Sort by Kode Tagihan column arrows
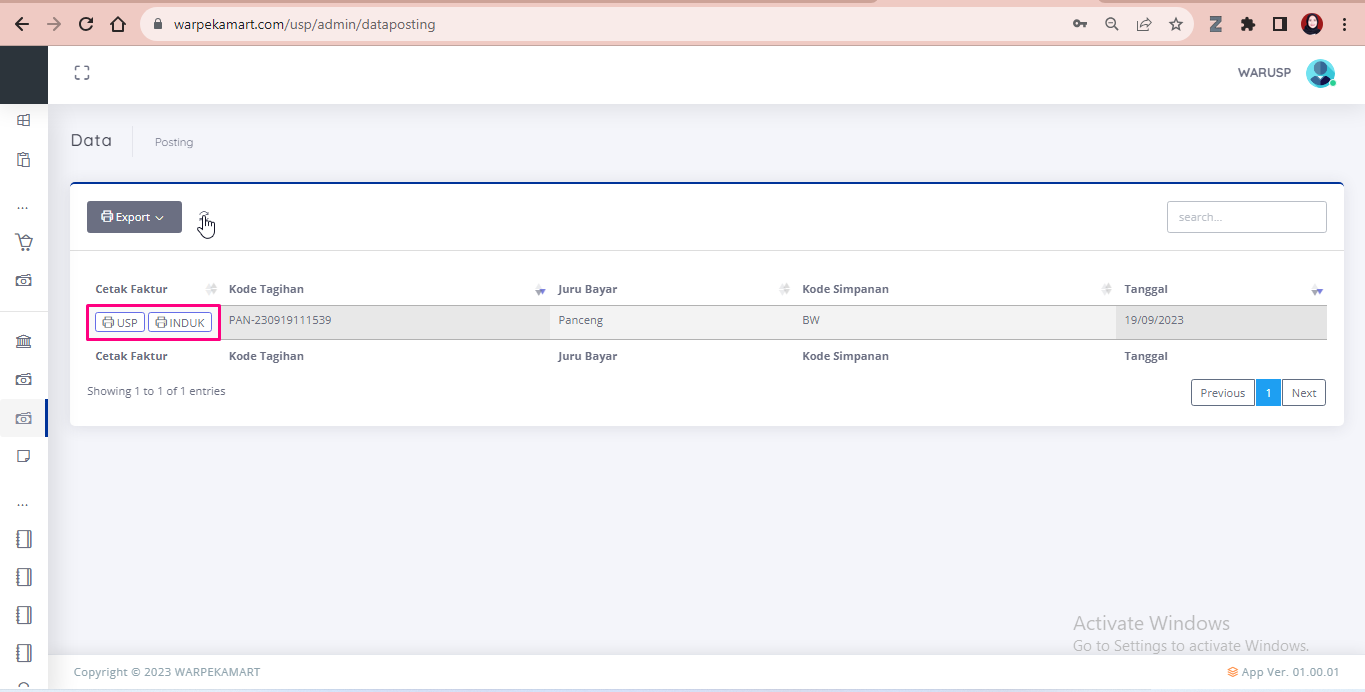The width and height of the screenshot is (1365, 692). (x=540, y=289)
